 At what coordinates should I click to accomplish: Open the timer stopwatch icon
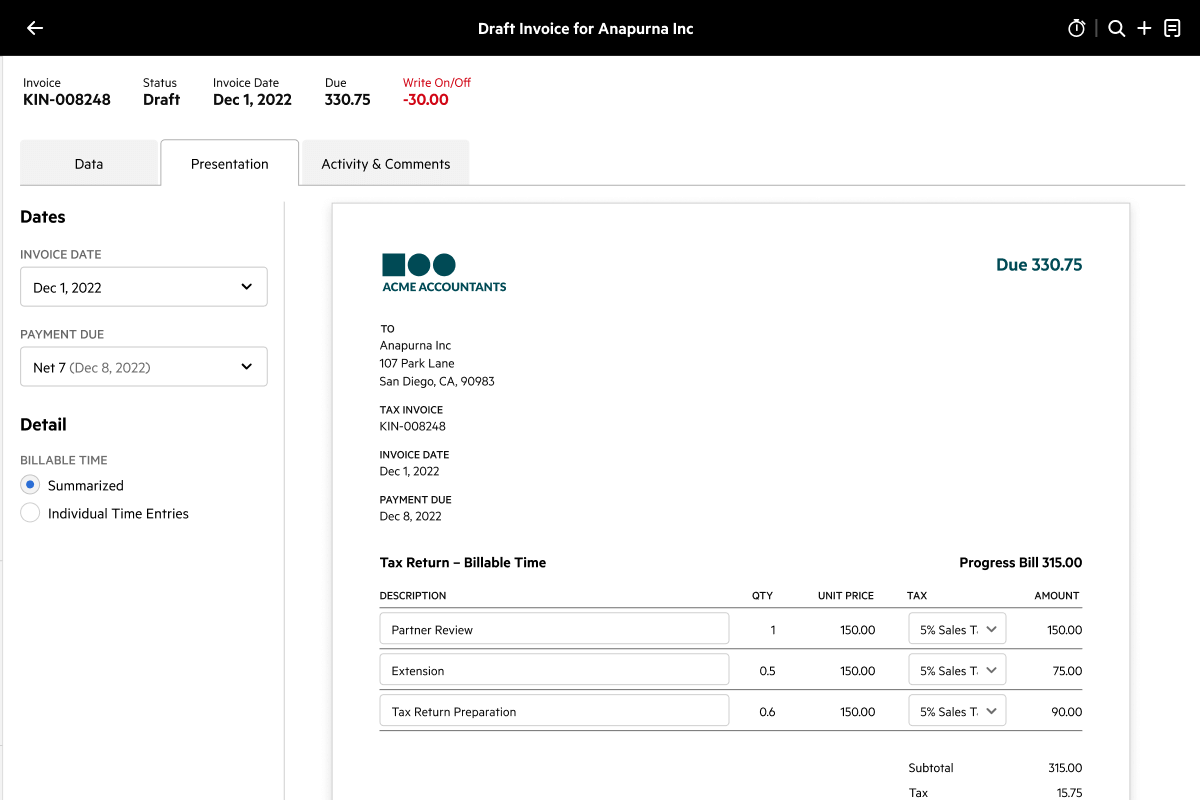(x=1076, y=28)
